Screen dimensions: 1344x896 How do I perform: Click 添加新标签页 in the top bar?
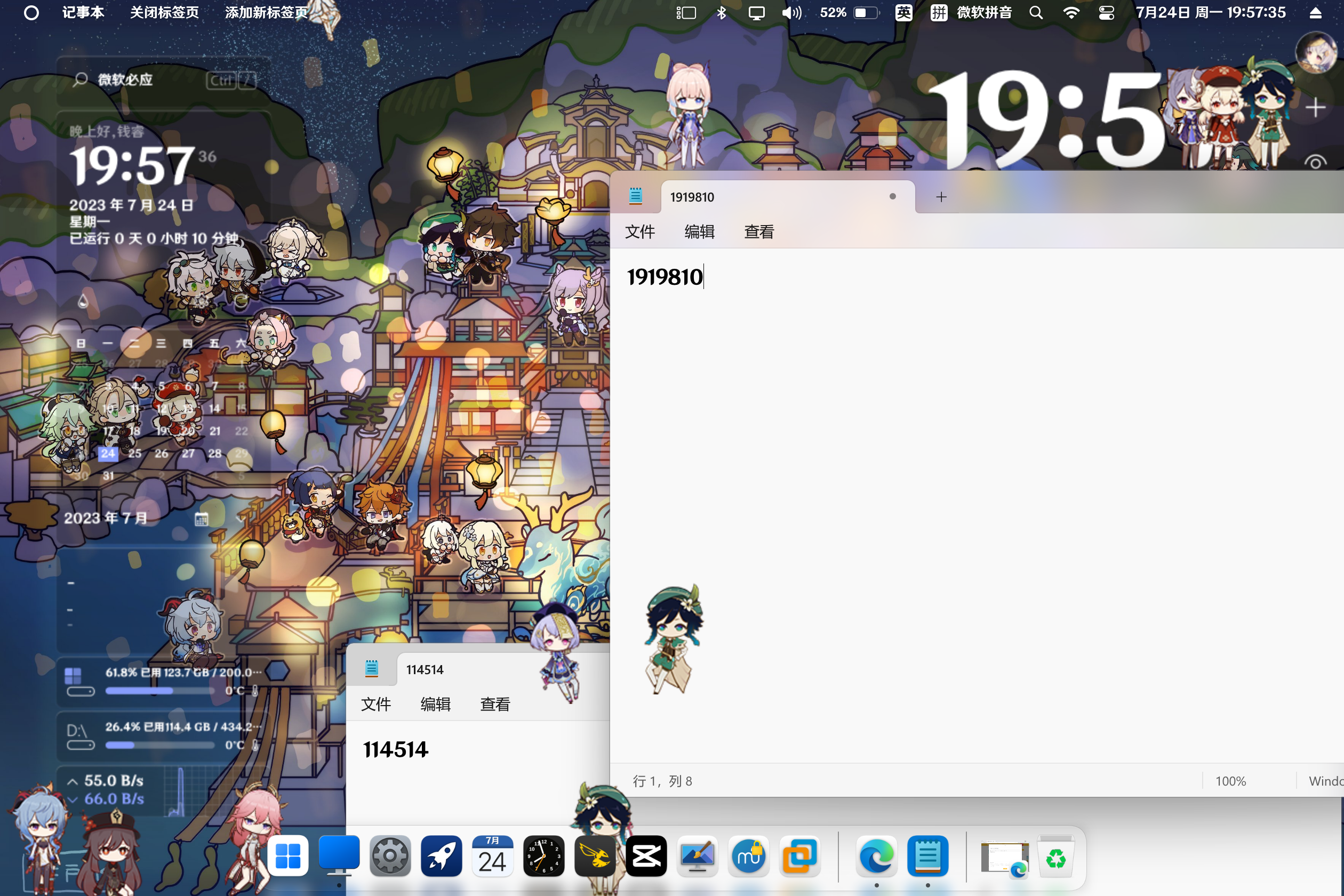click(266, 13)
